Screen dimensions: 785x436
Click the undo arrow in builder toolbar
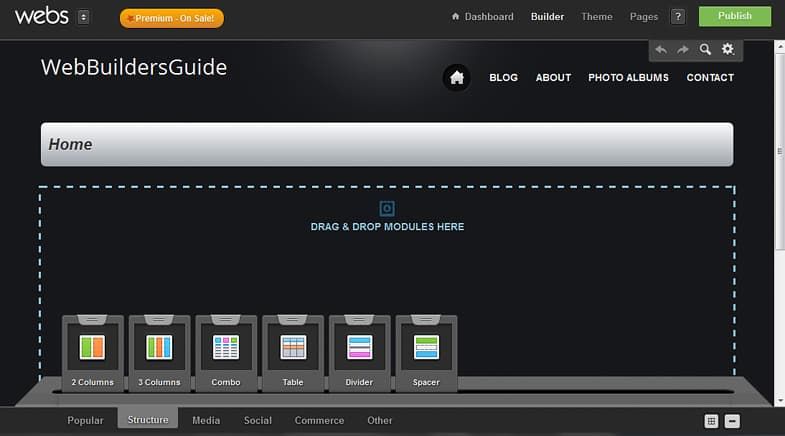click(661, 49)
